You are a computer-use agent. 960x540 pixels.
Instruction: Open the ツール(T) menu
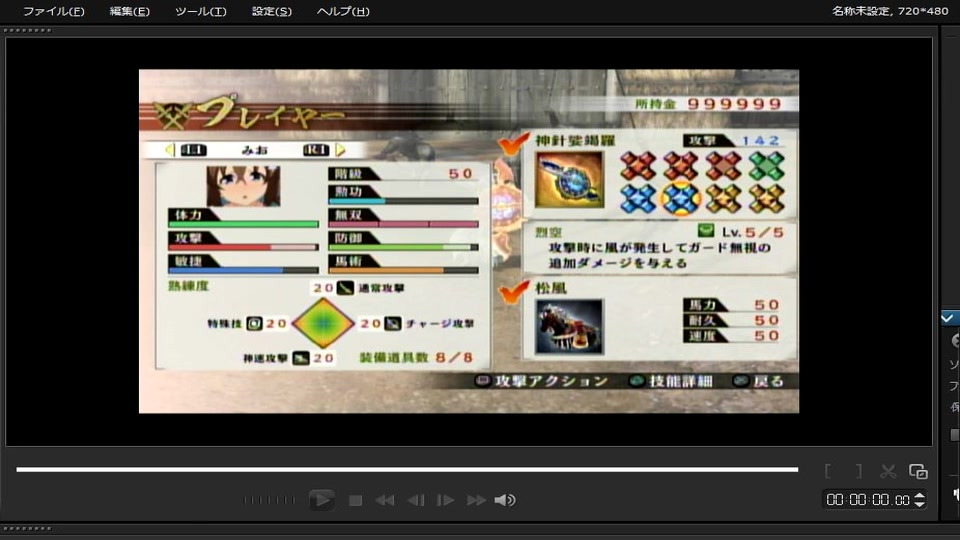(201, 11)
